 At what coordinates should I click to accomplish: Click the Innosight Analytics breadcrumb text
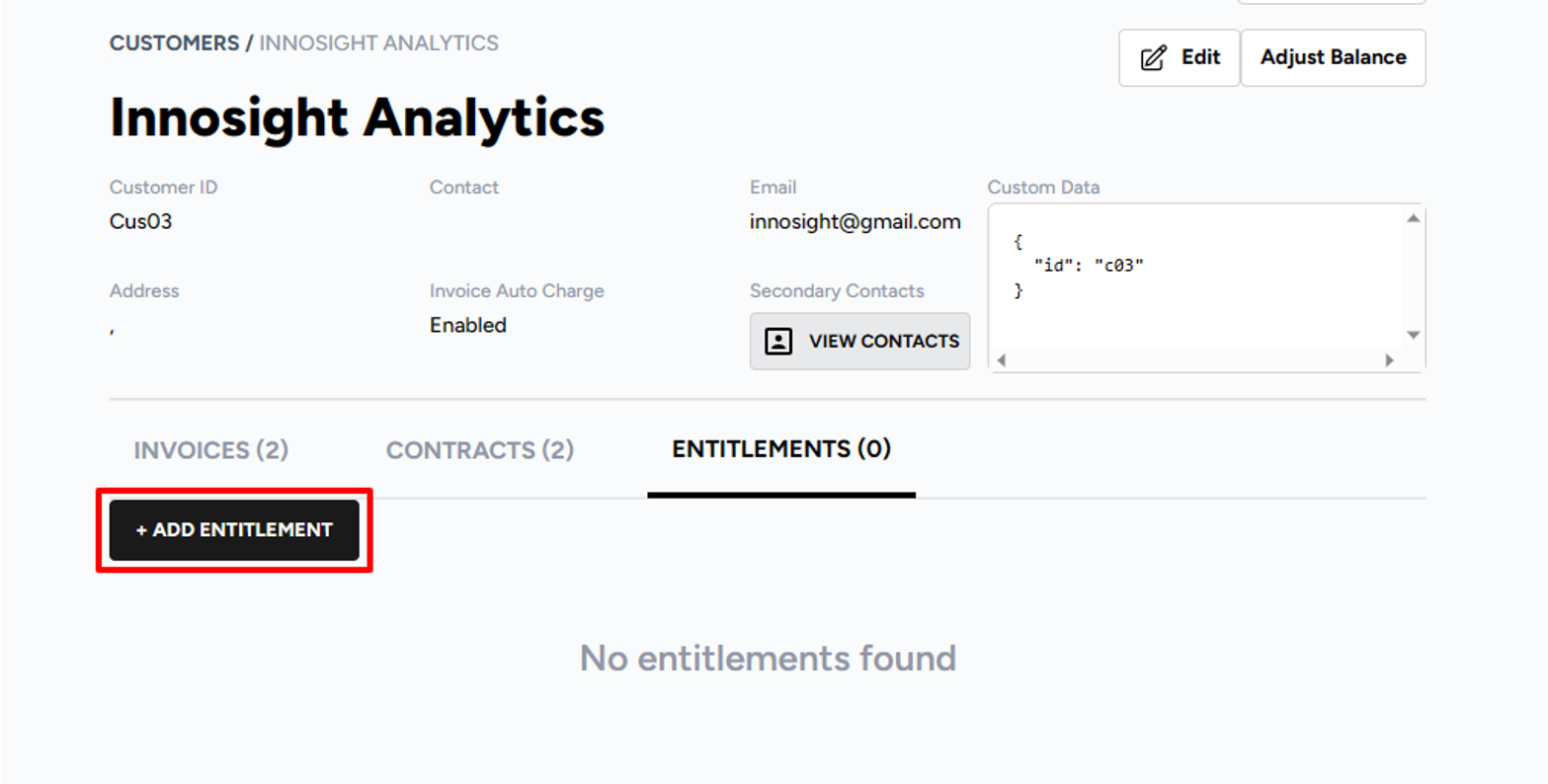point(378,43)
